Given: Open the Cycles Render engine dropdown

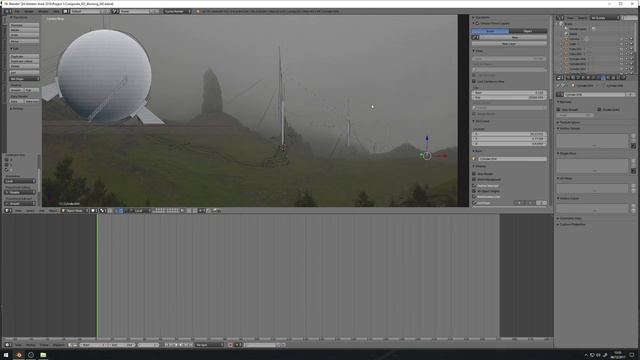Looking at the screenshot, I should [x=177, y=11].
